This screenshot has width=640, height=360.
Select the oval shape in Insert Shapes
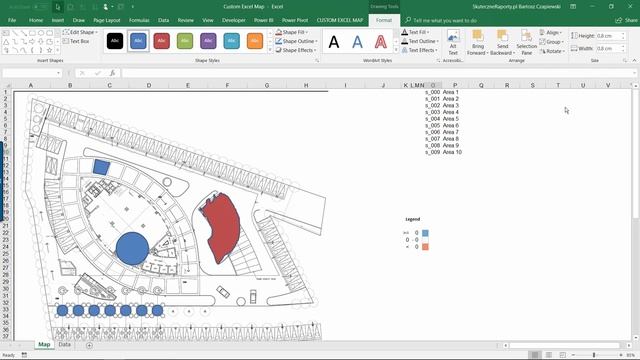tap(41, 33)
